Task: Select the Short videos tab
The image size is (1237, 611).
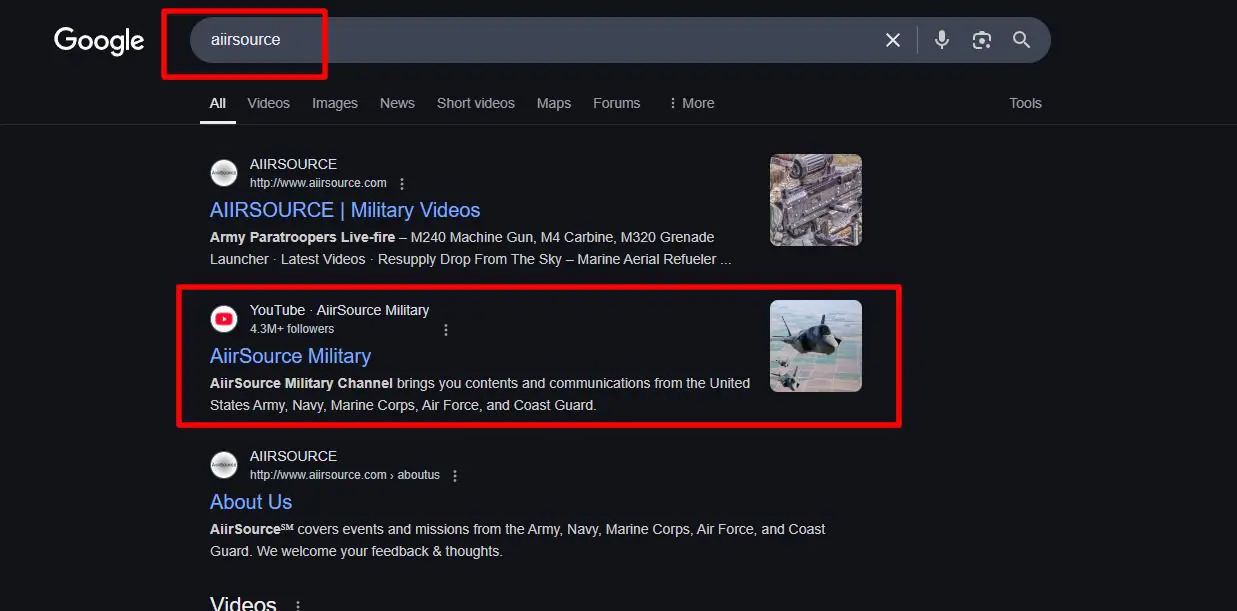Action: coord(476,103)
